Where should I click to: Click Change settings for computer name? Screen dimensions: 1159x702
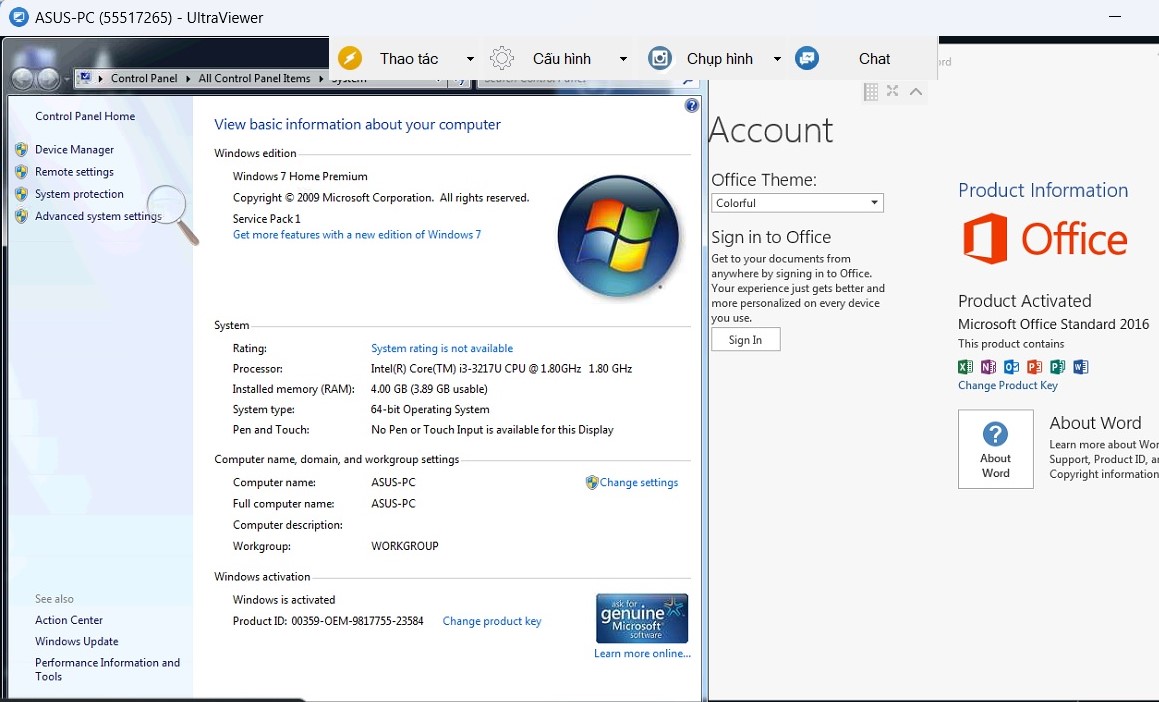coord(639,483)
